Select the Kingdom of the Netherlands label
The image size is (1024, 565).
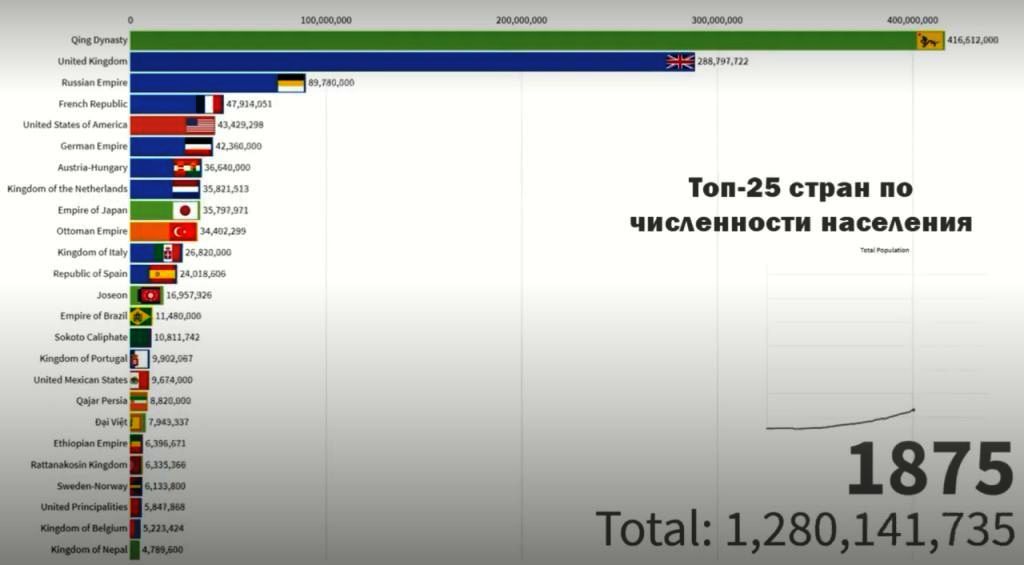(67, 189)
